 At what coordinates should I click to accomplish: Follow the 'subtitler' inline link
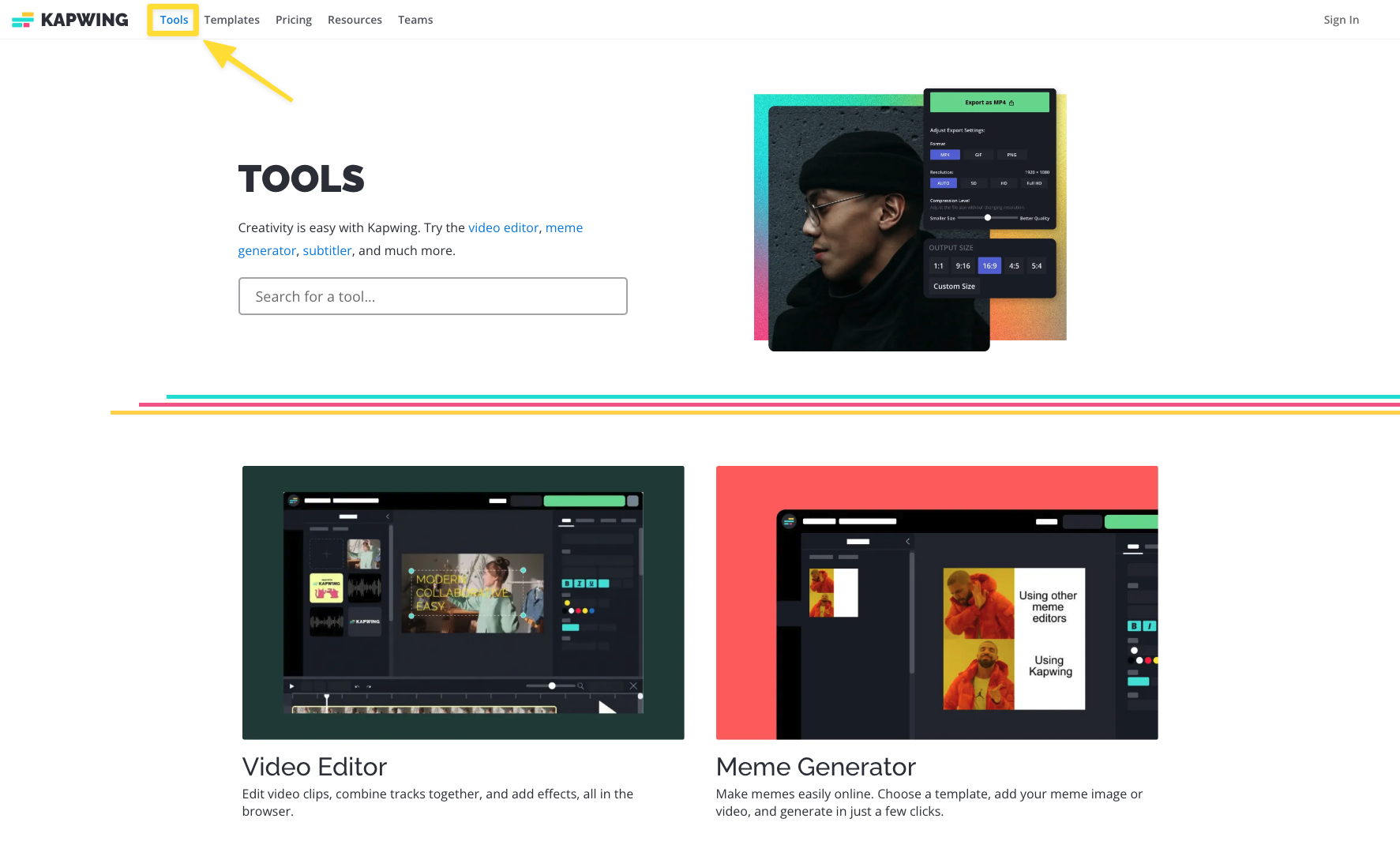click(x=327, y=250)
